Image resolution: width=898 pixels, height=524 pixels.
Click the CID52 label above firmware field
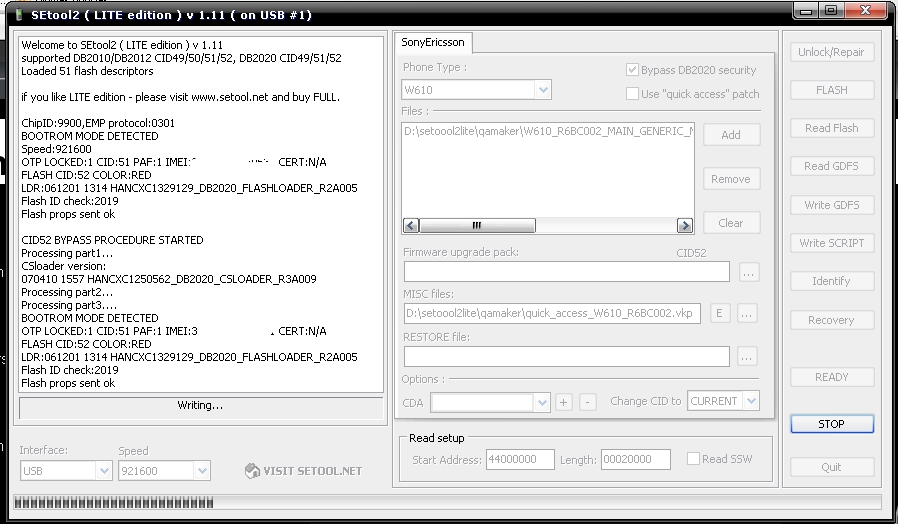[x=691, y=253]
